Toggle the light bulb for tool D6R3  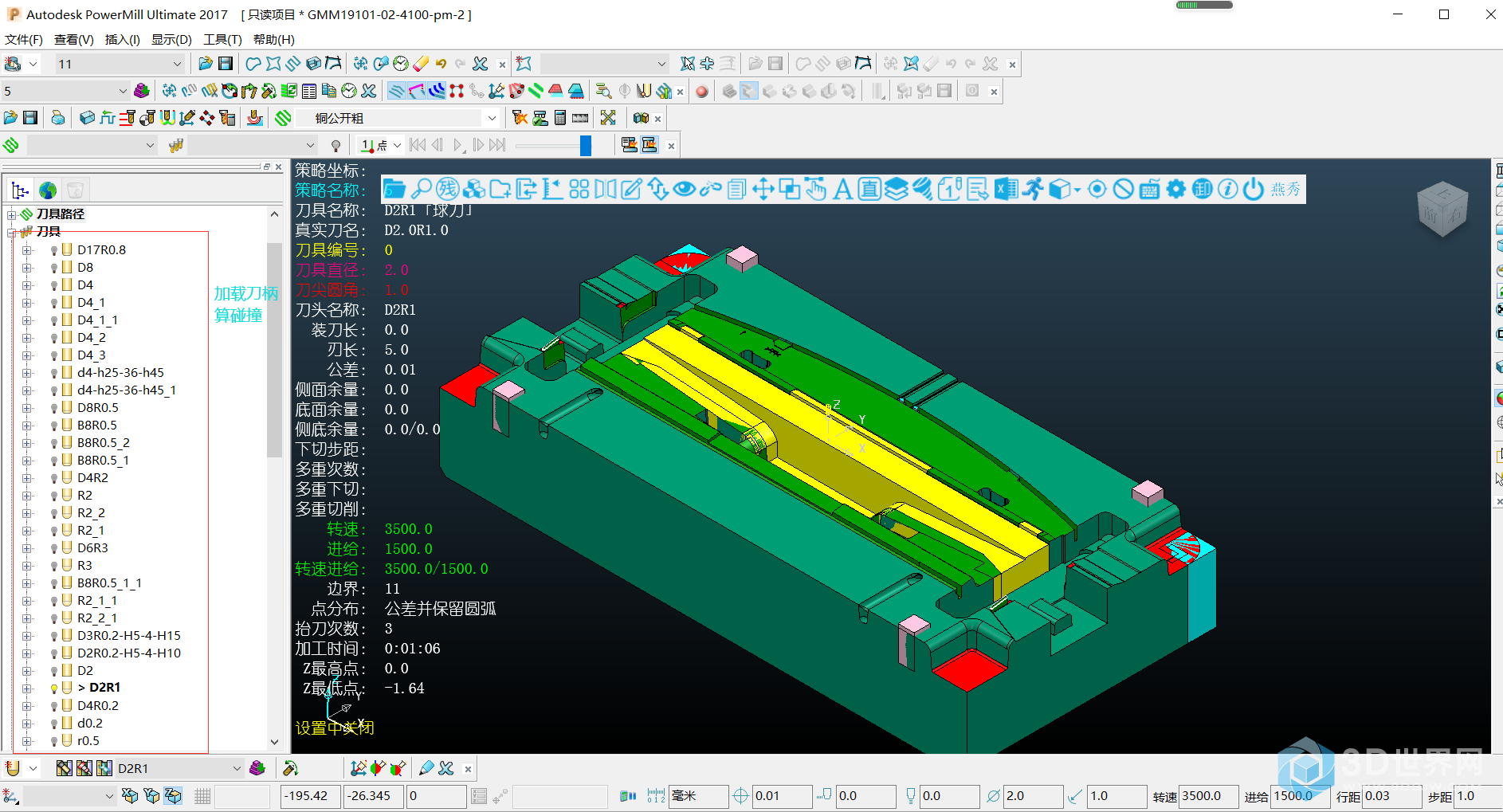[x=54, y=548]
